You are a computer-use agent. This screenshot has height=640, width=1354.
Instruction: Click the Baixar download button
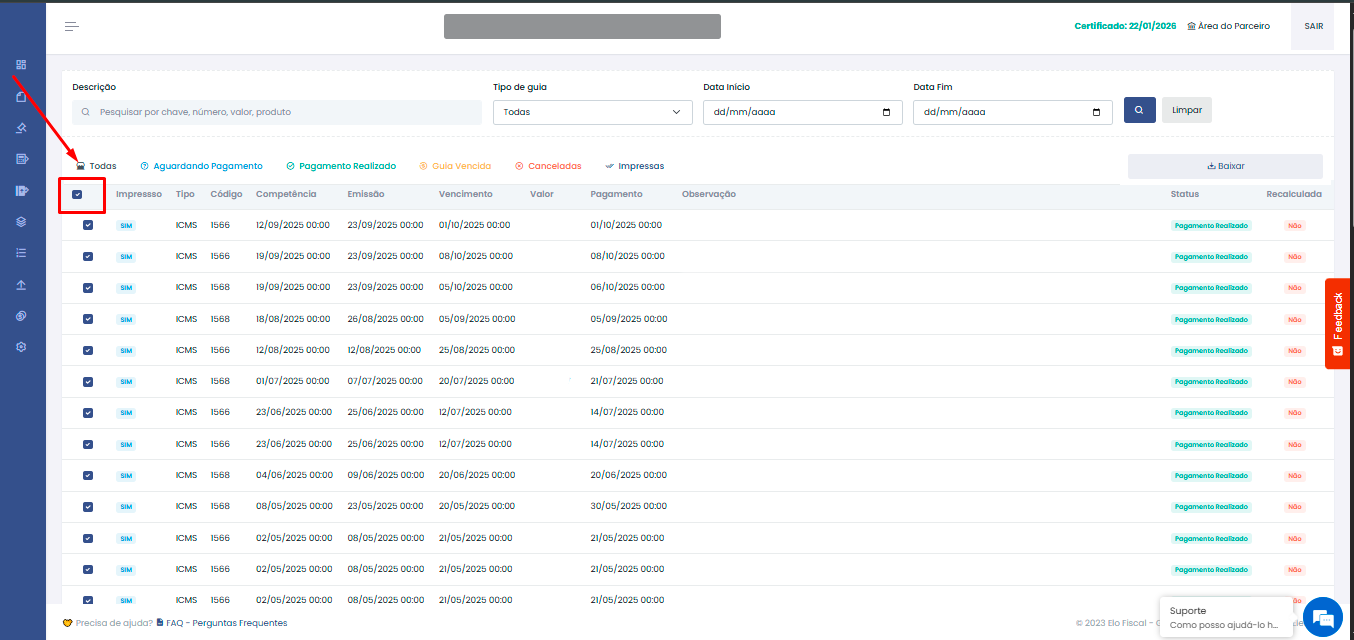click(1225, 166)
